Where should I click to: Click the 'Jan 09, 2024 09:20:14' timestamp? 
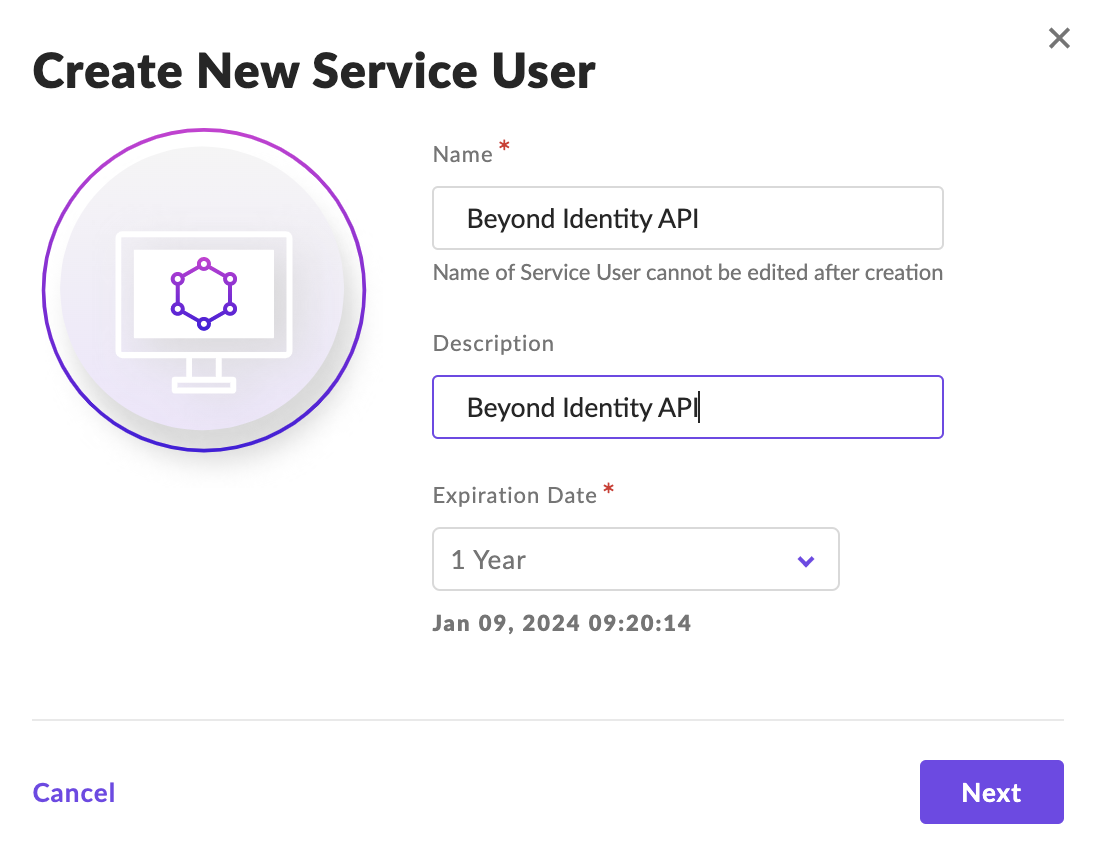pyautogui.click(x=562, y=623)
